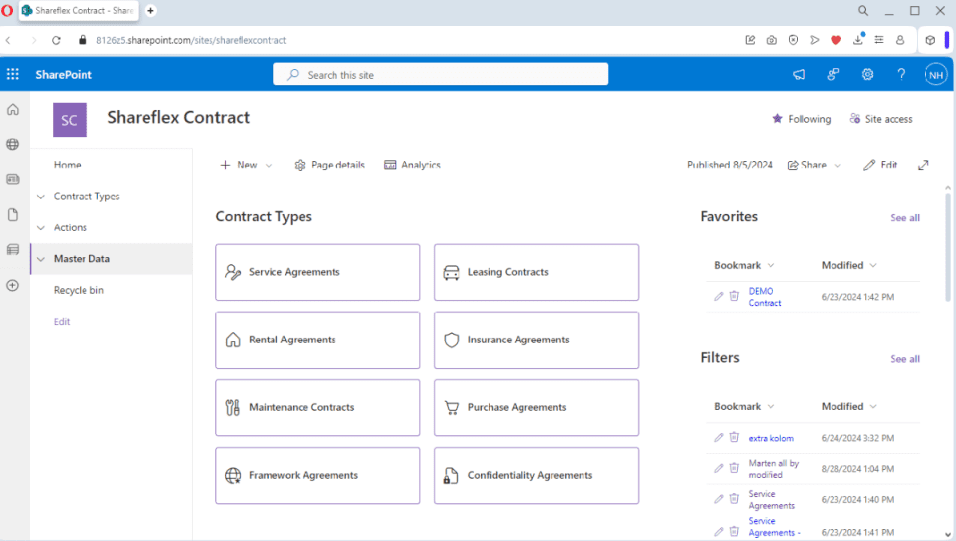Click the SC site logo tile
Viewport: 956px width, 541px height.
(x=70, y=120)
